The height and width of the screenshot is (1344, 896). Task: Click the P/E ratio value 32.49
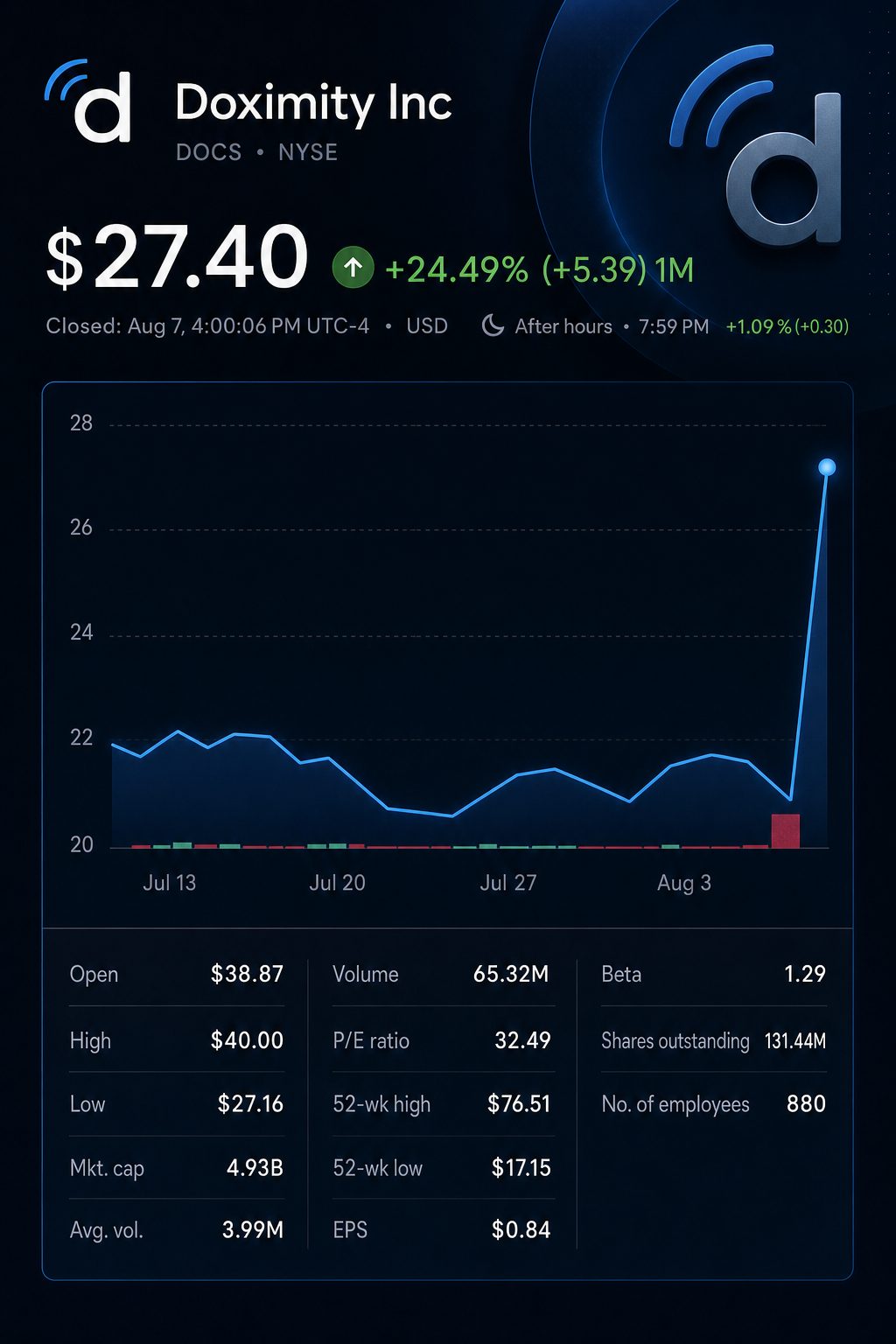[522, 1040]
